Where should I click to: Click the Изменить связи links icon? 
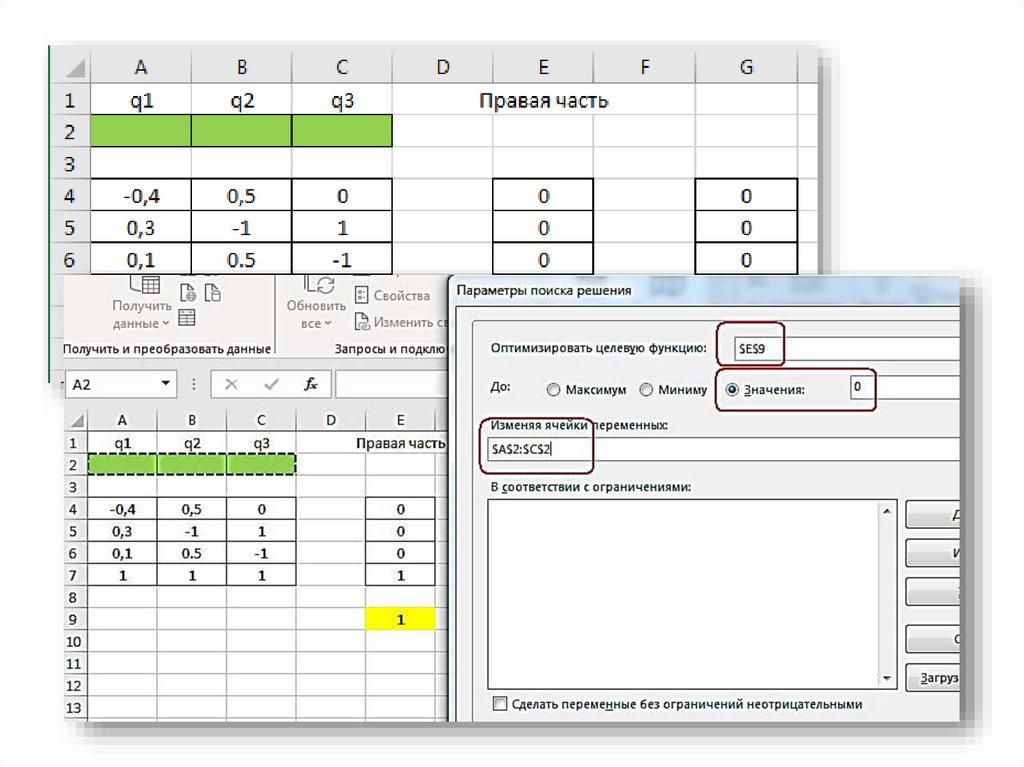coord(362,321)
